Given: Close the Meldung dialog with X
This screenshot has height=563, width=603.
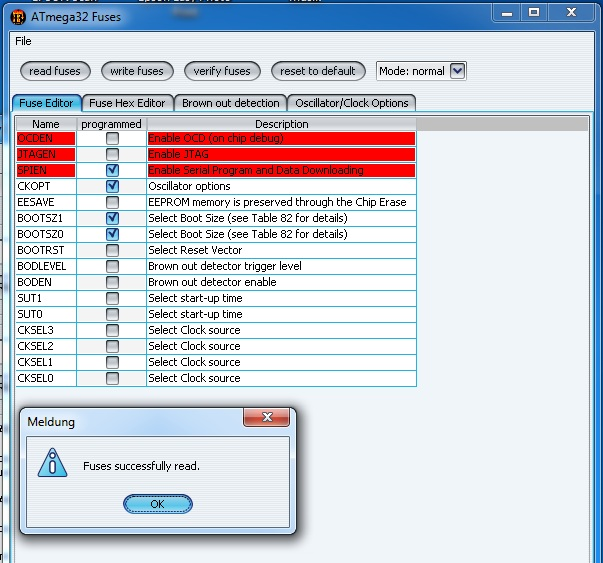Looking at the screenshot, I should tap(267, 417).
